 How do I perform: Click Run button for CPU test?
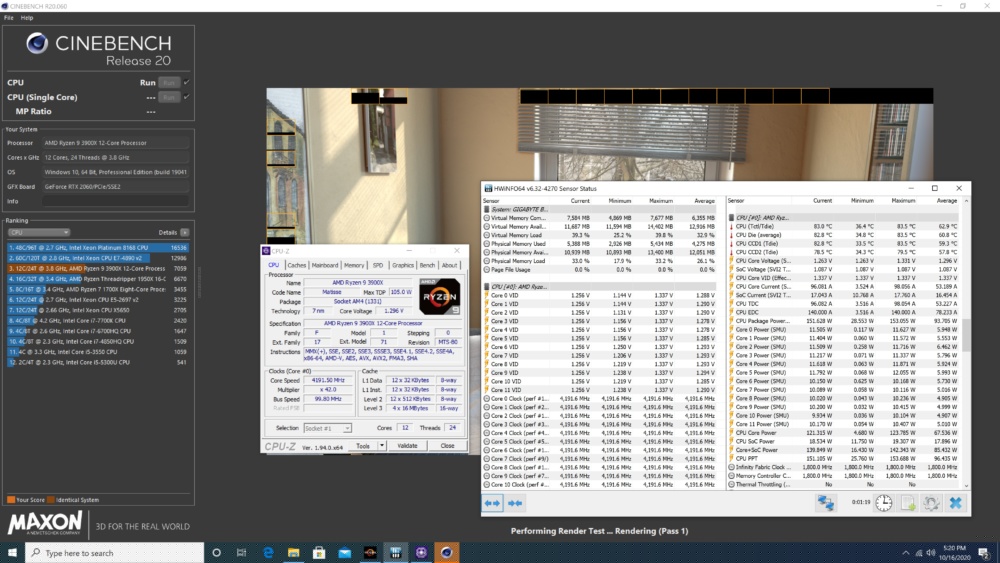(168, 82)
